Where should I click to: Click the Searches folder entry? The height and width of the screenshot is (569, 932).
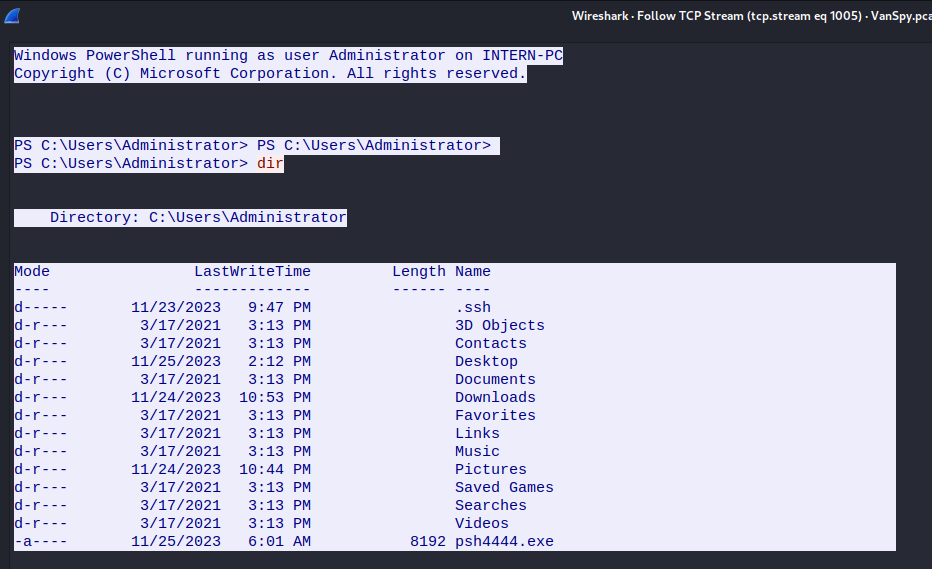[491, 506]
